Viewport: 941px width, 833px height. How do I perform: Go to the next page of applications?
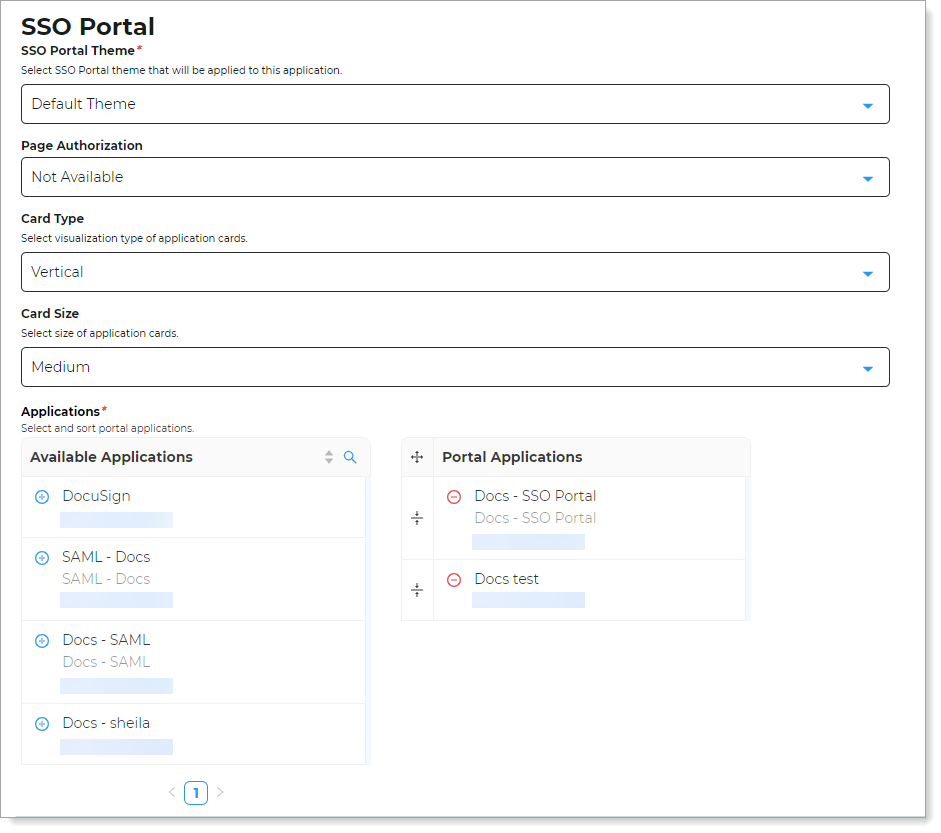220,792
